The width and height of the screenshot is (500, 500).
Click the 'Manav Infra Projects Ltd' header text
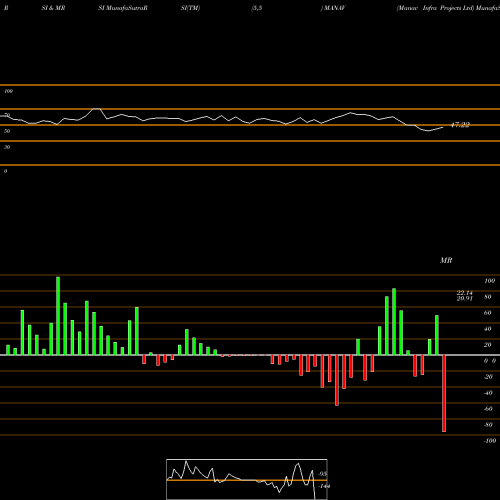pos(435,8)
